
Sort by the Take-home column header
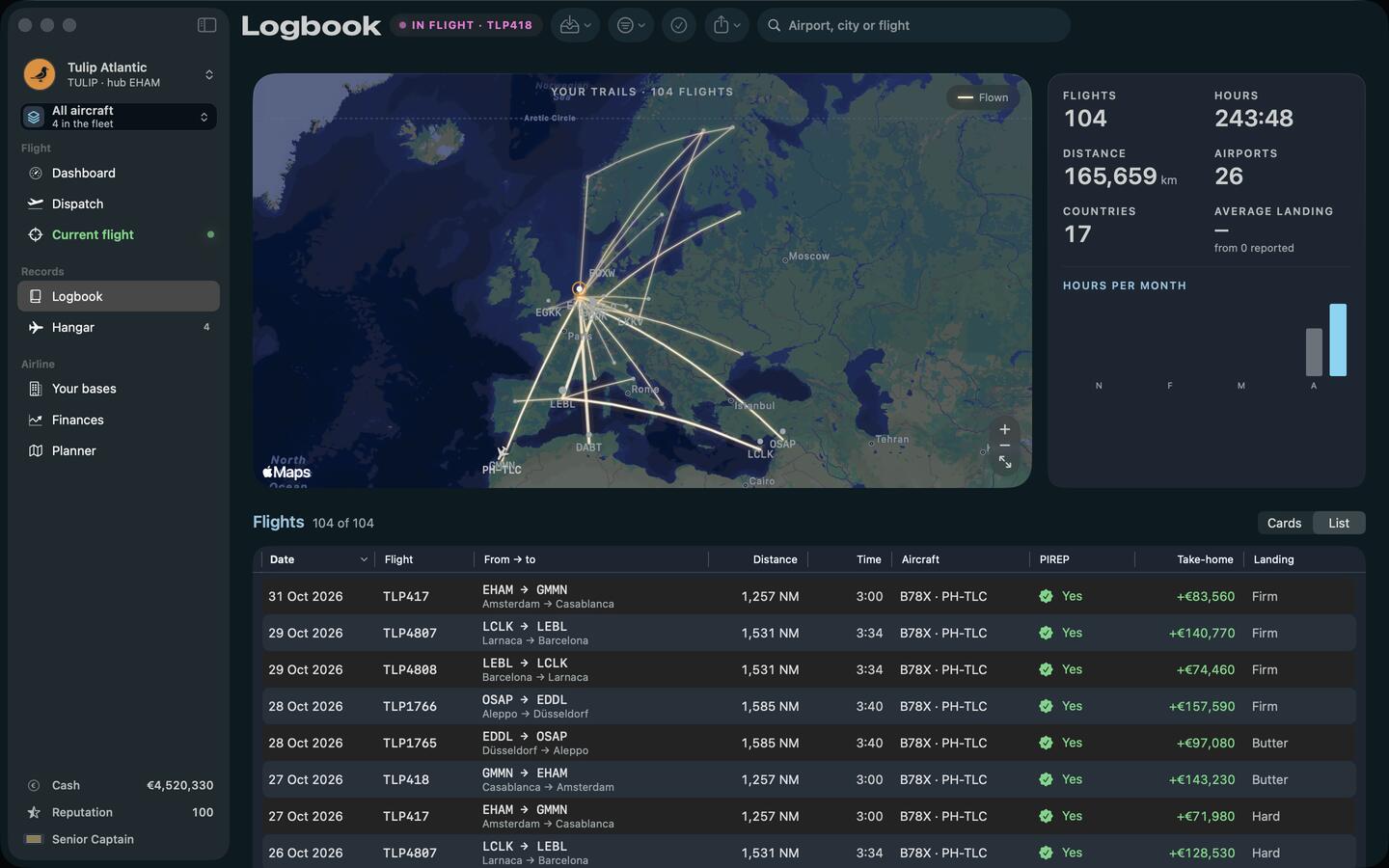[x=1190, y=559]
